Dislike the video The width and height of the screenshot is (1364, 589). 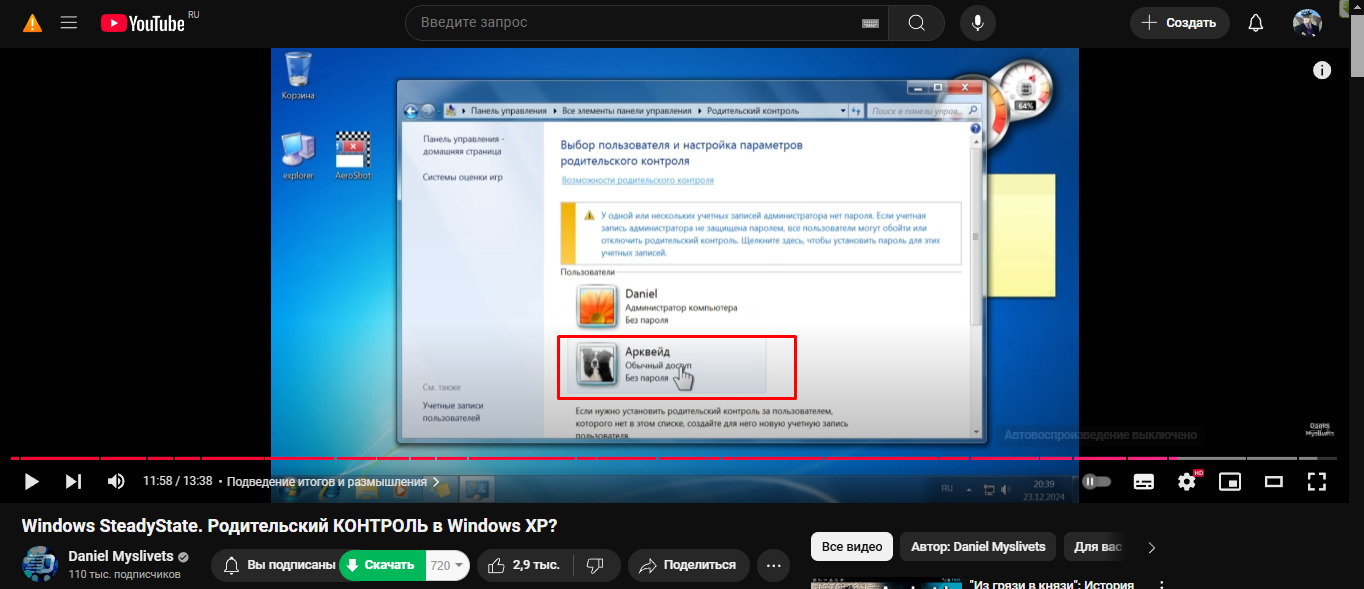click(x=595, y=565)
